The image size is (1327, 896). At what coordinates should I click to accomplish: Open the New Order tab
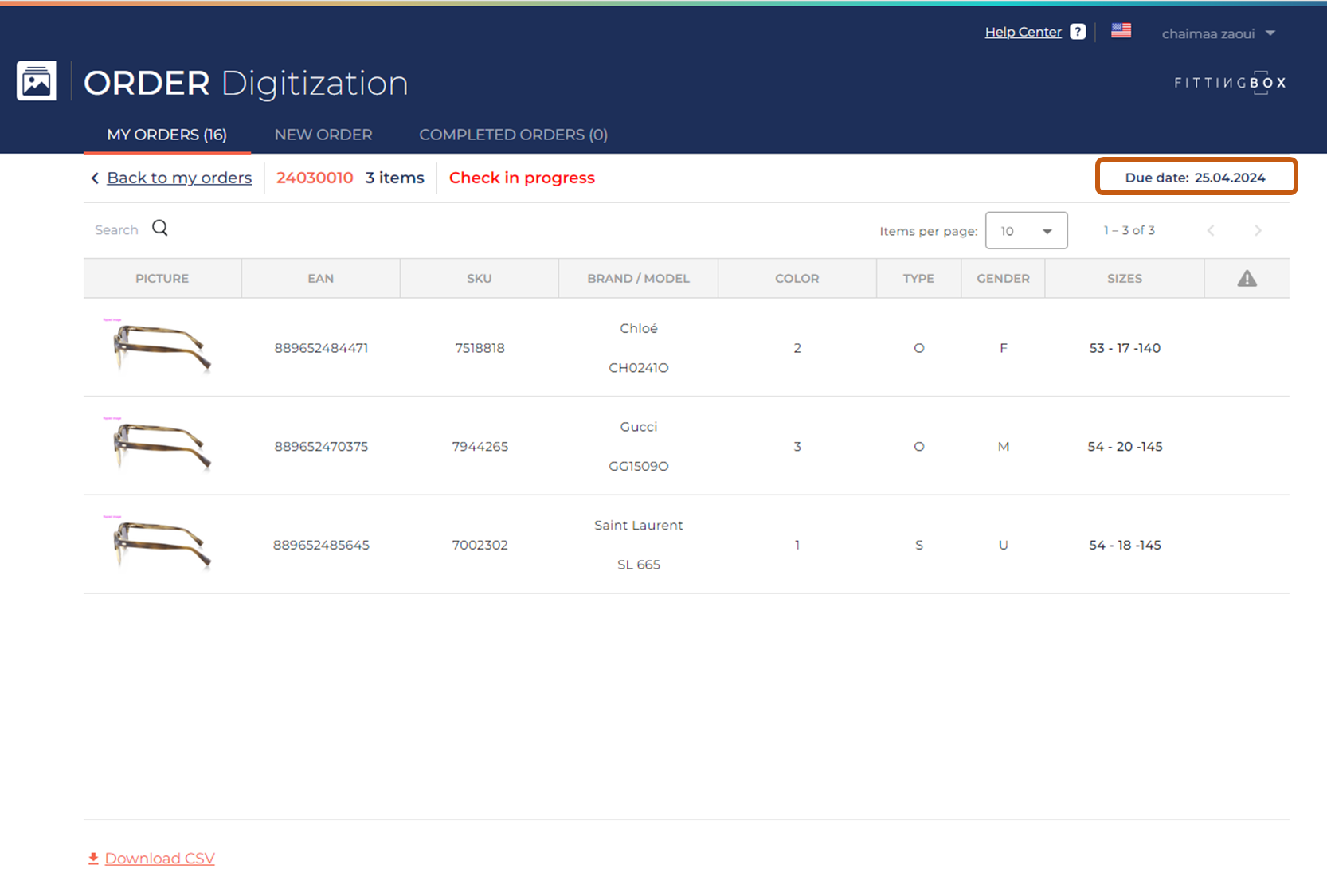pyautogui.click(x=323, y=135)
